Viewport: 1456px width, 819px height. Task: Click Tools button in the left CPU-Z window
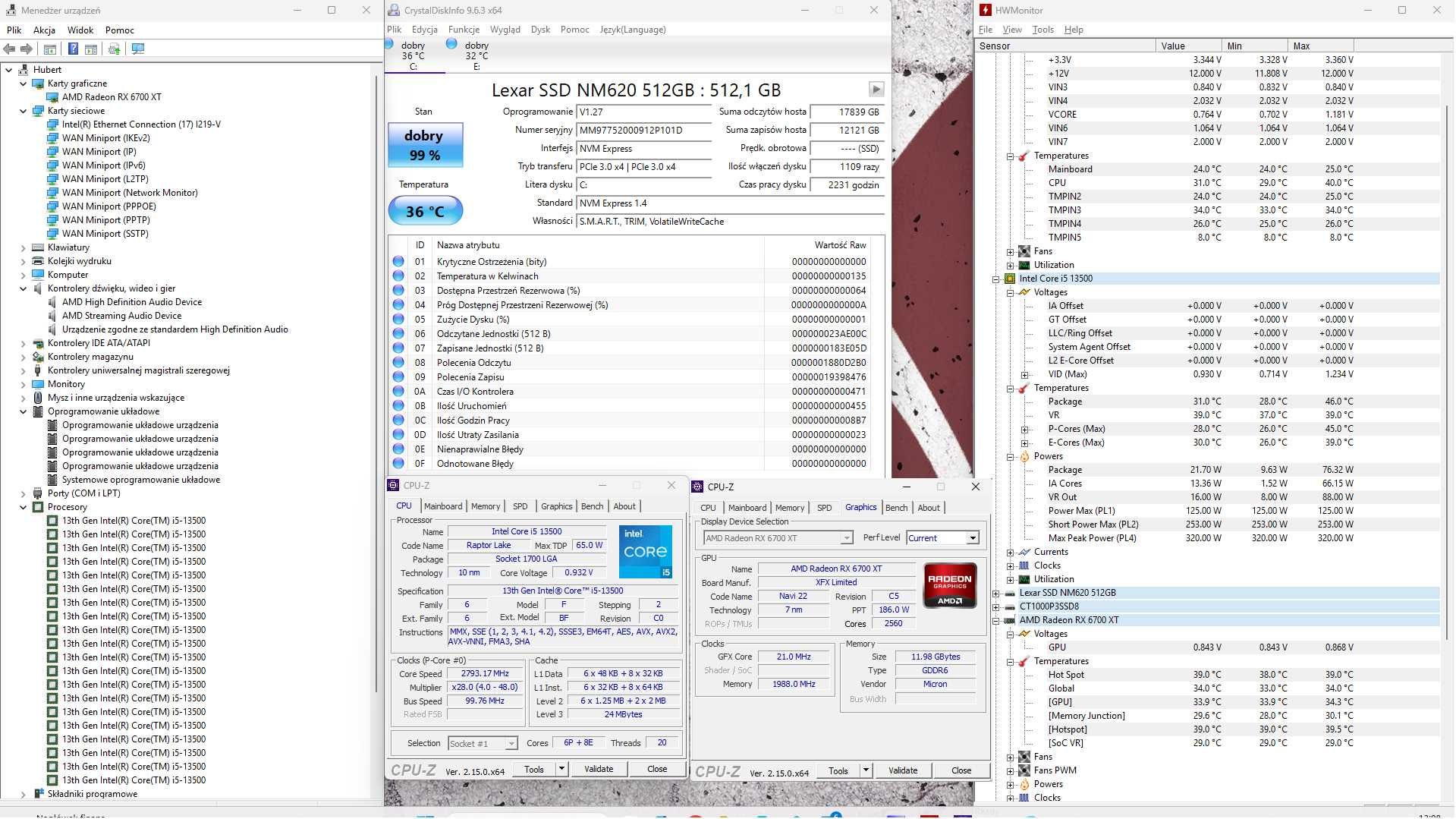tap(534, 769)
